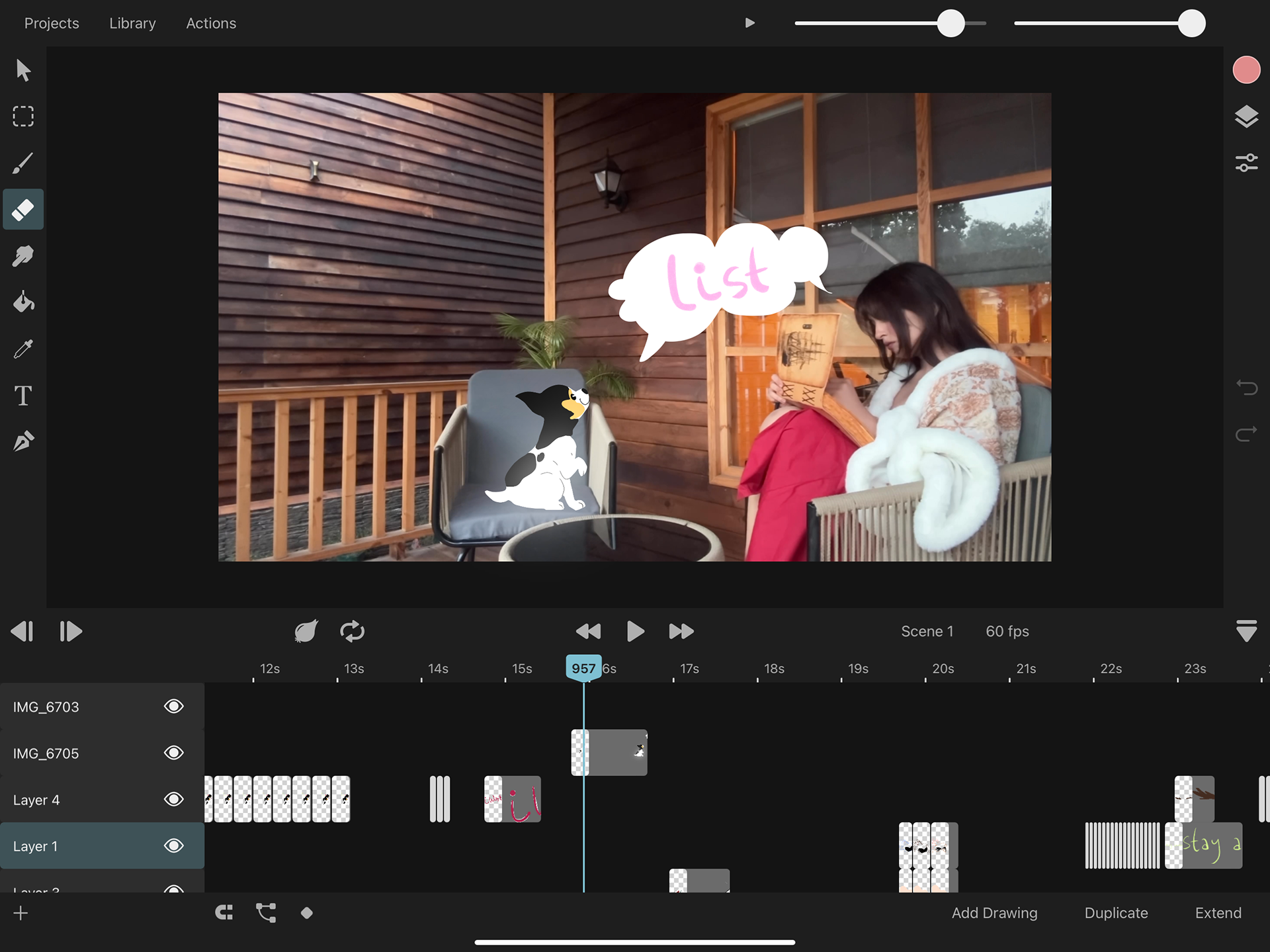Hide Layer 1 with eye icon
This screenshot has height=952, width=1270.
coord(174,845)
